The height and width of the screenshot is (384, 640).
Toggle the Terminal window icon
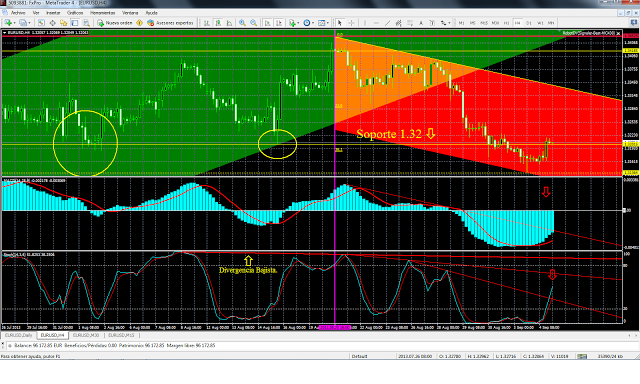[x=75, y=23]
